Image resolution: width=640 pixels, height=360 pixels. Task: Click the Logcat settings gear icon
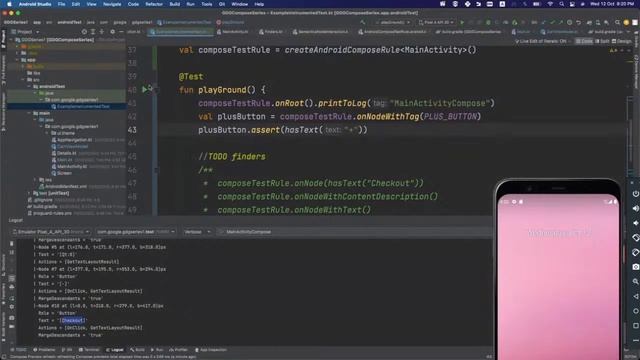tap(11, 307)
